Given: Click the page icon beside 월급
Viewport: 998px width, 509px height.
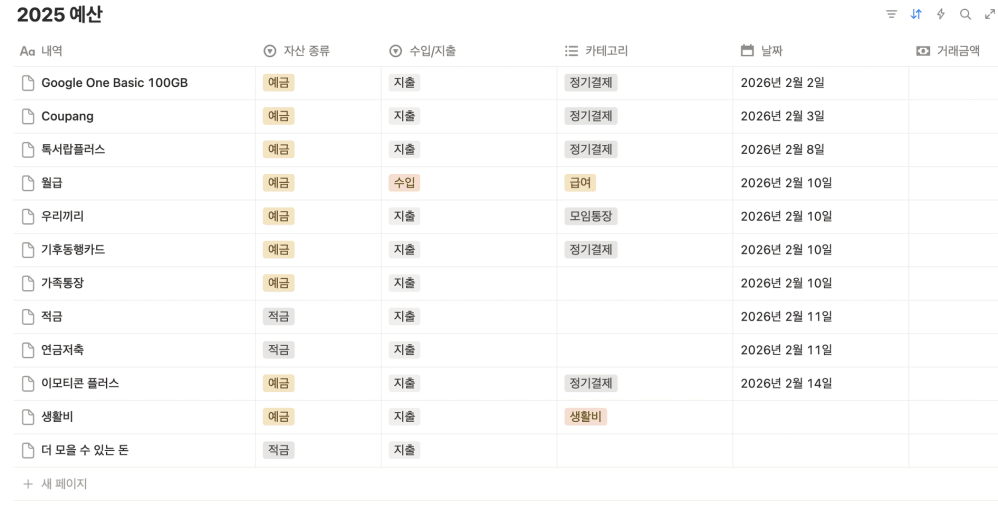Looking at the screenshot, I should point(28,183).
